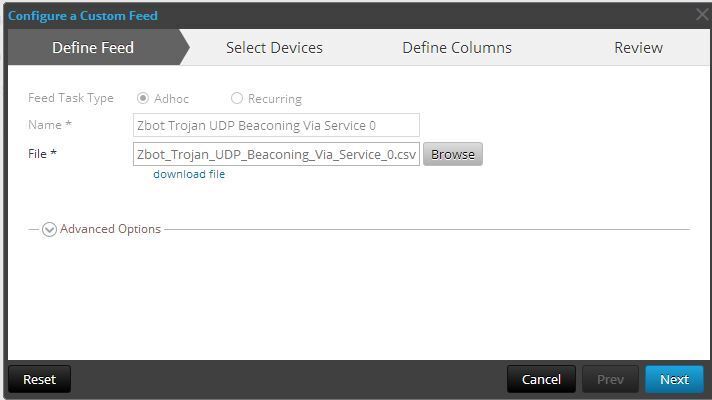
Task: Expand the Advanced Options chevron
Action: pos(49,229)
